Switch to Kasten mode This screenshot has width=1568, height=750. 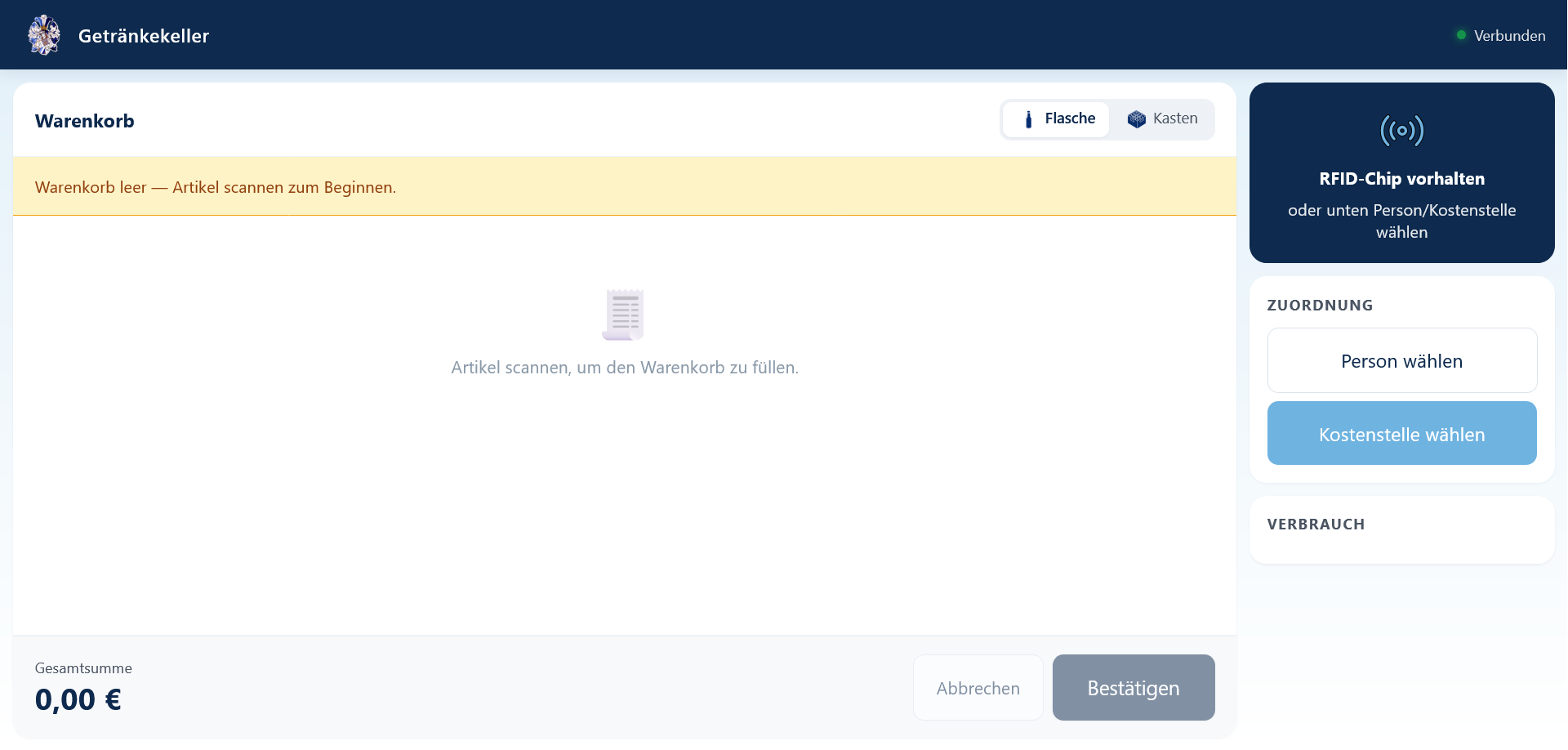1162,119
